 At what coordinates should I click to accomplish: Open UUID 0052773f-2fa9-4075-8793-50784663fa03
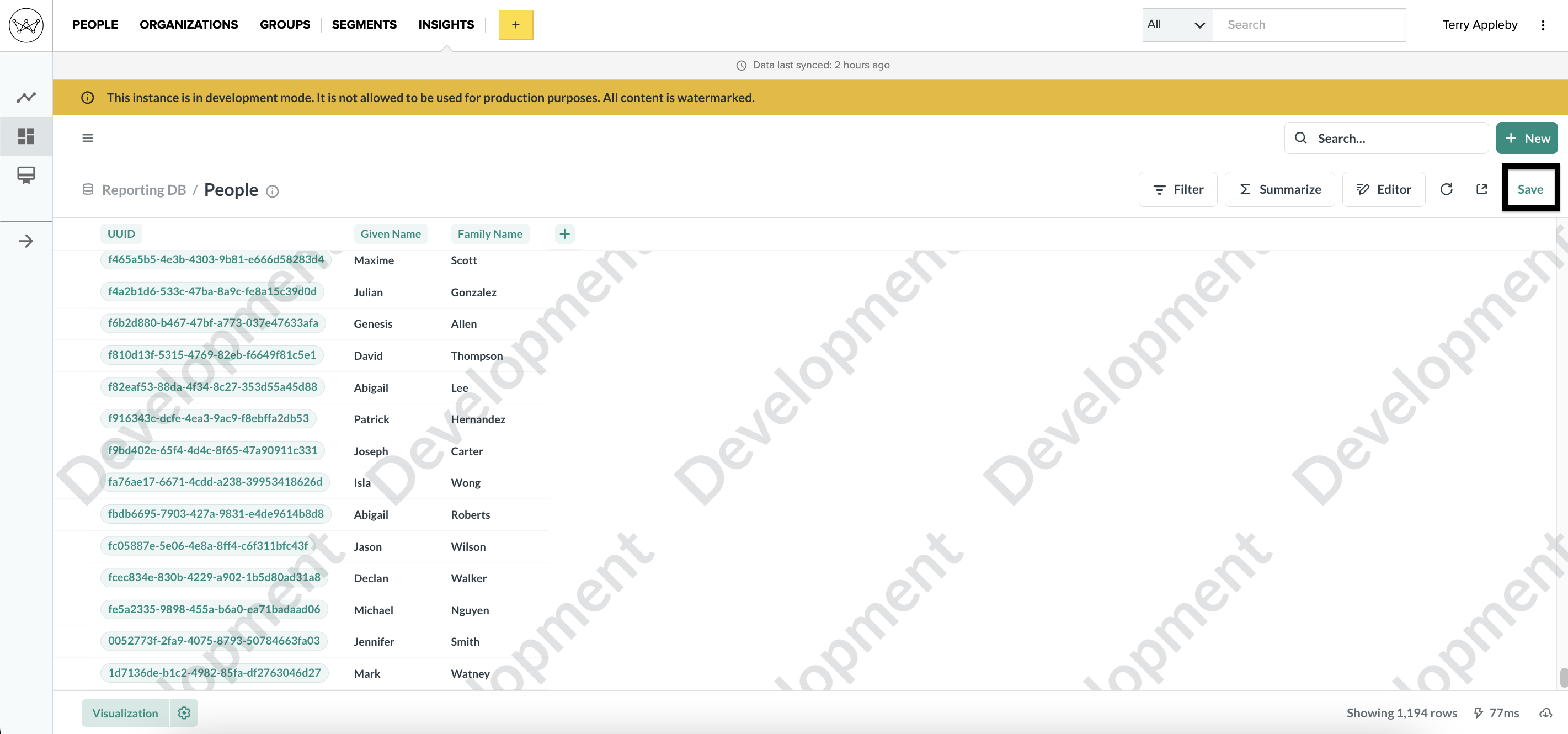[x=214, y=641]
